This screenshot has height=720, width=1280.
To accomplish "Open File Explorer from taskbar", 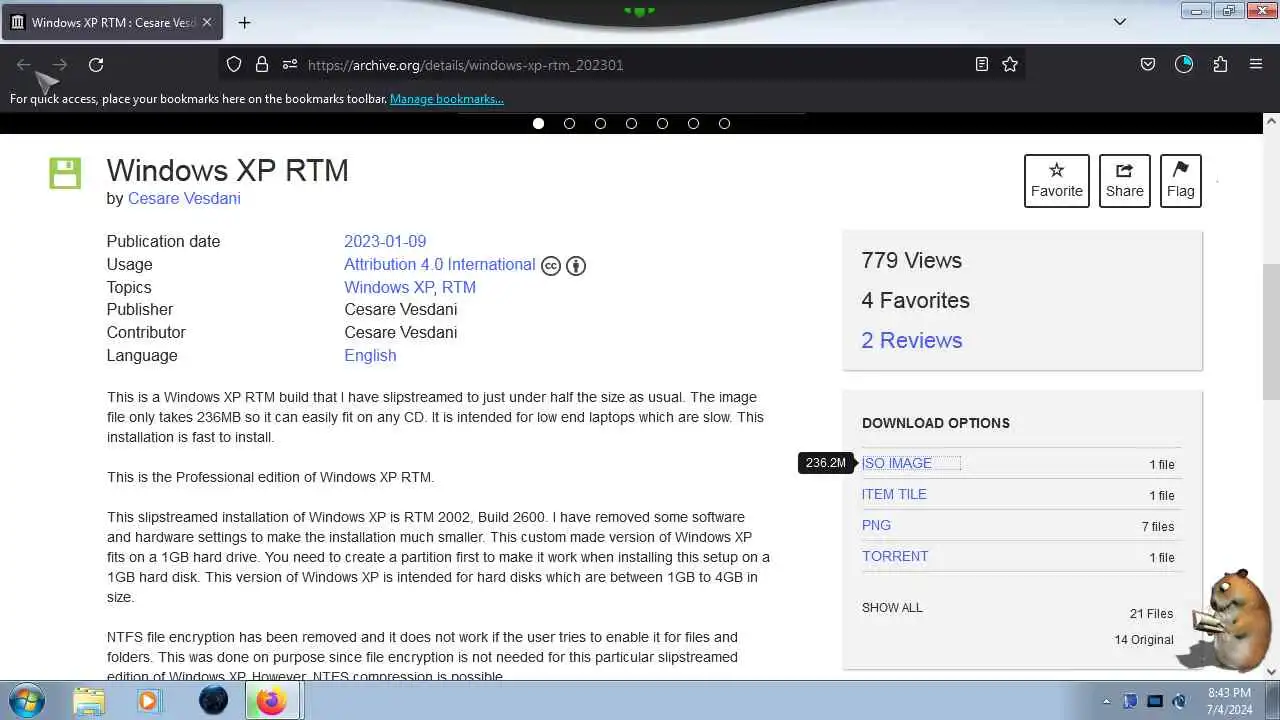I will pyautogui.click(x=89, y=700).
